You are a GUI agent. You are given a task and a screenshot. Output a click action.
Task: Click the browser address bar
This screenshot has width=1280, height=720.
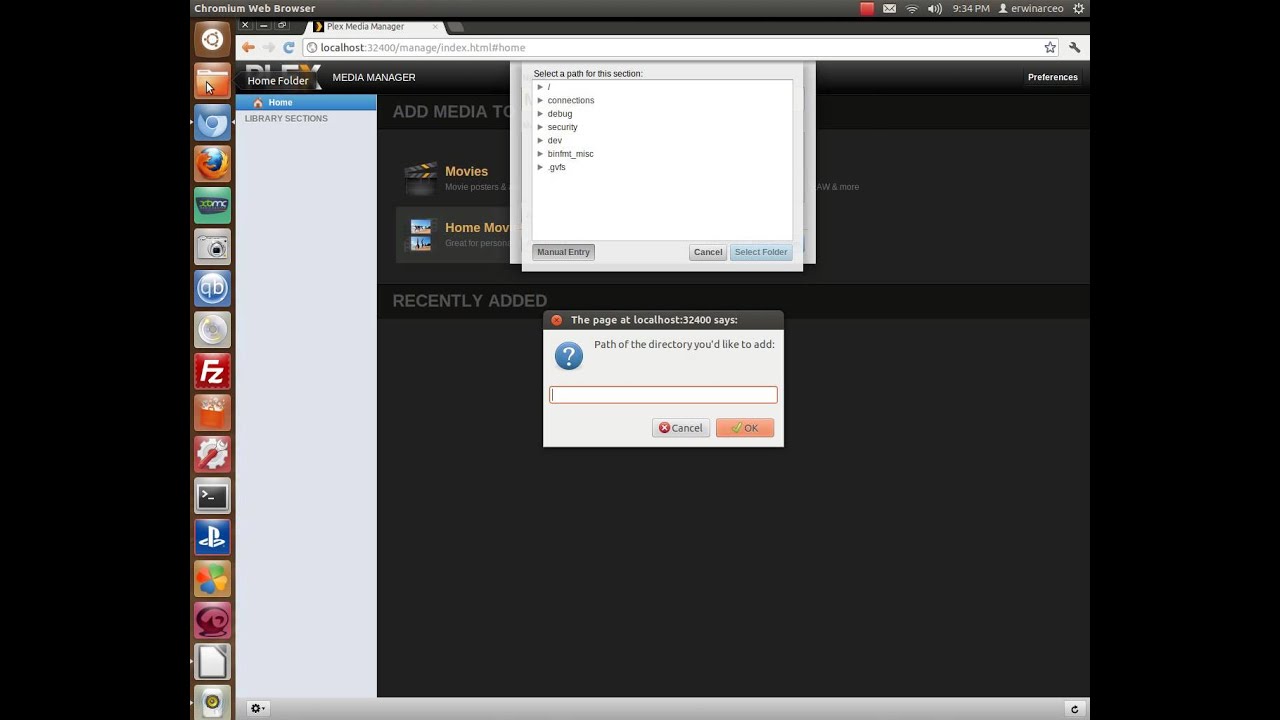pyautogui.click(x=680, y=47)
